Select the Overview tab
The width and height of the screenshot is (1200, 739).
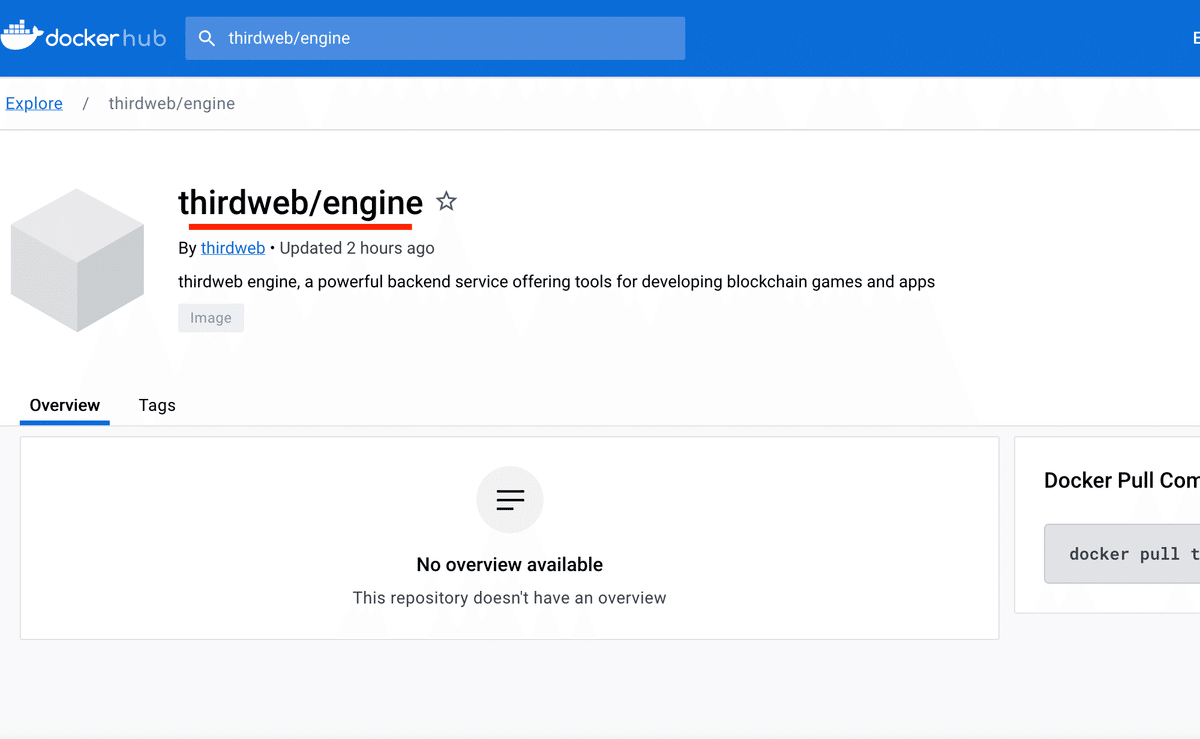(x=65, y=405)
